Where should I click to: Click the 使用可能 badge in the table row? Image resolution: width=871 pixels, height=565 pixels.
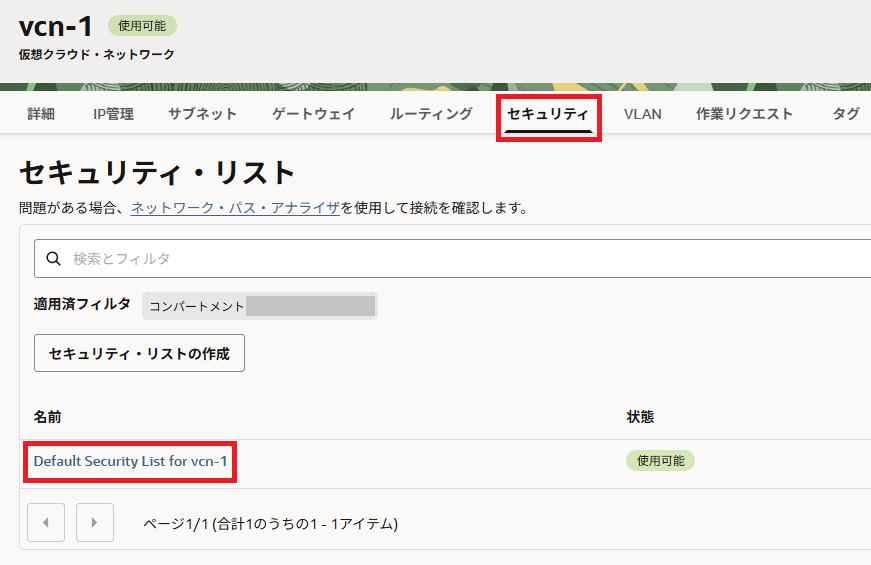(660, 461)
